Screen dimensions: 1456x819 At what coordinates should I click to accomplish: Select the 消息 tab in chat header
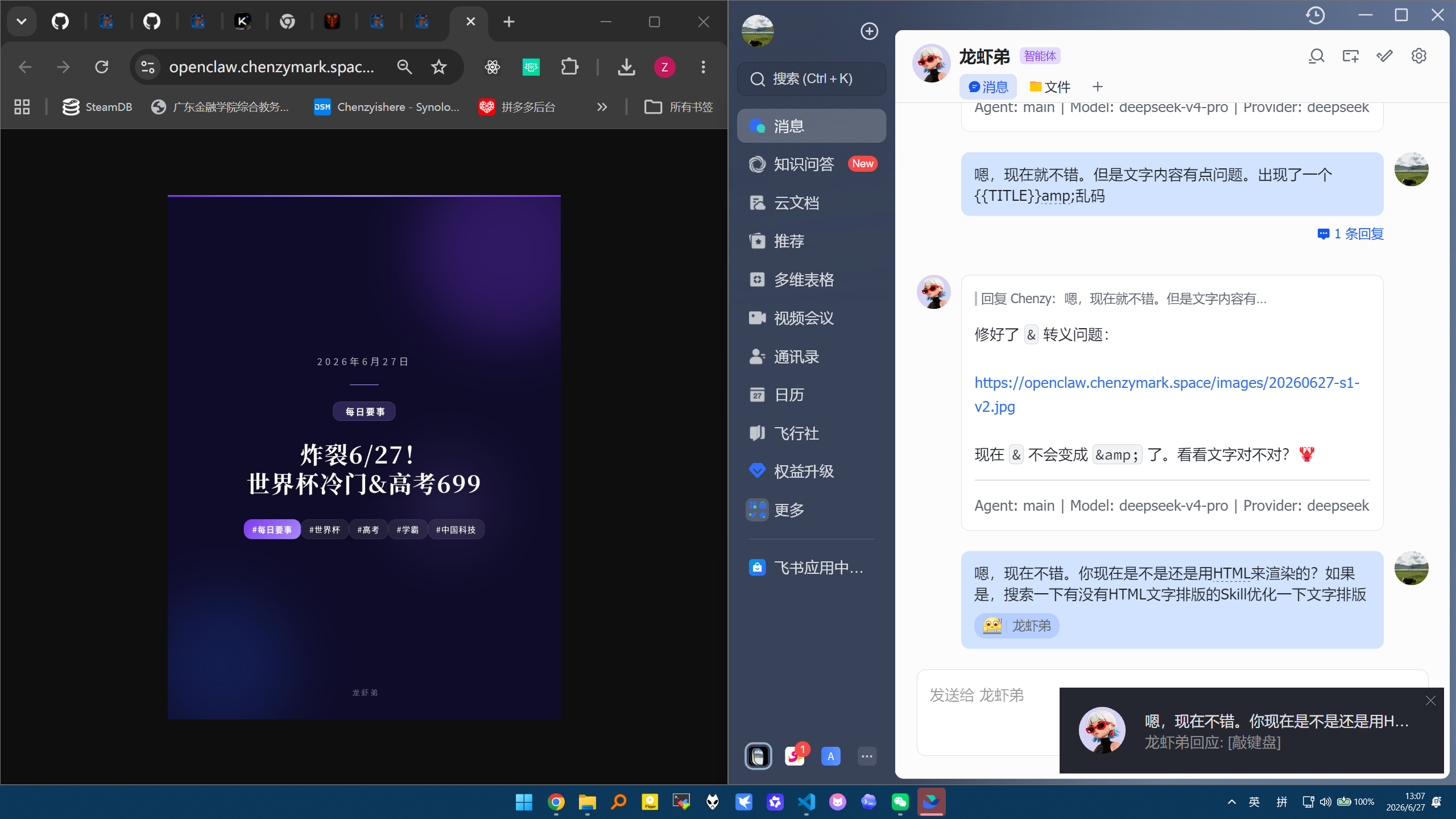tap(988, 87)
